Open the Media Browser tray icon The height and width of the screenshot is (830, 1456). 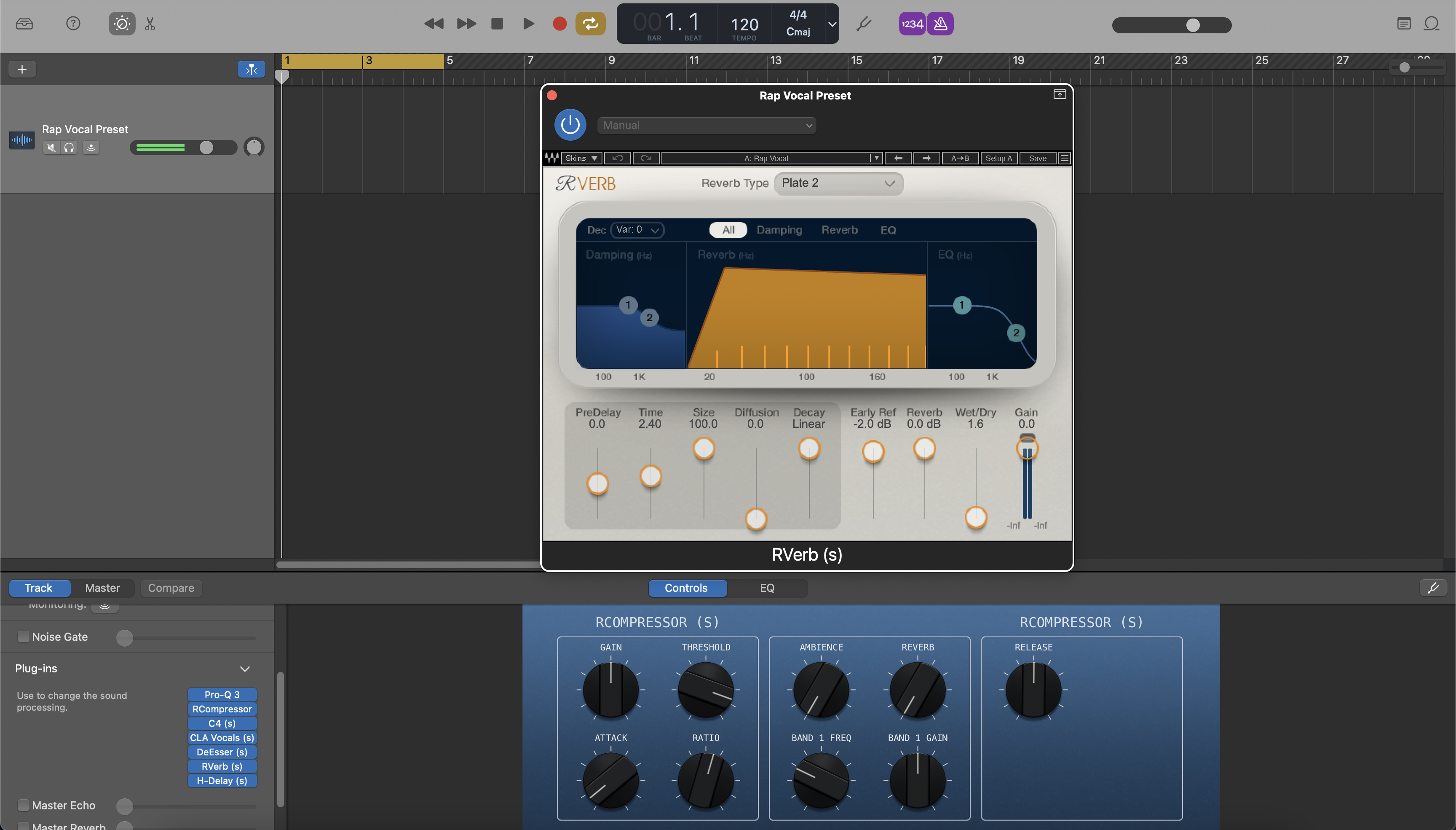click(x=24, y=23)
